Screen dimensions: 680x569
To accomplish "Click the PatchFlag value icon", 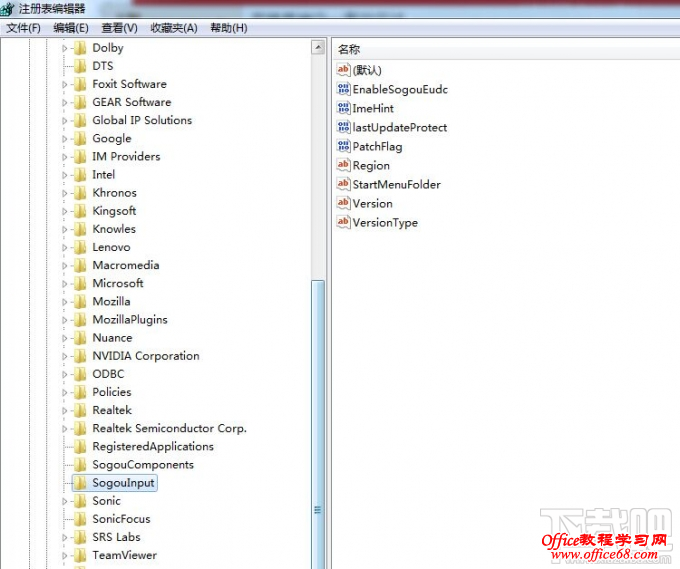I will pos(343,146).
